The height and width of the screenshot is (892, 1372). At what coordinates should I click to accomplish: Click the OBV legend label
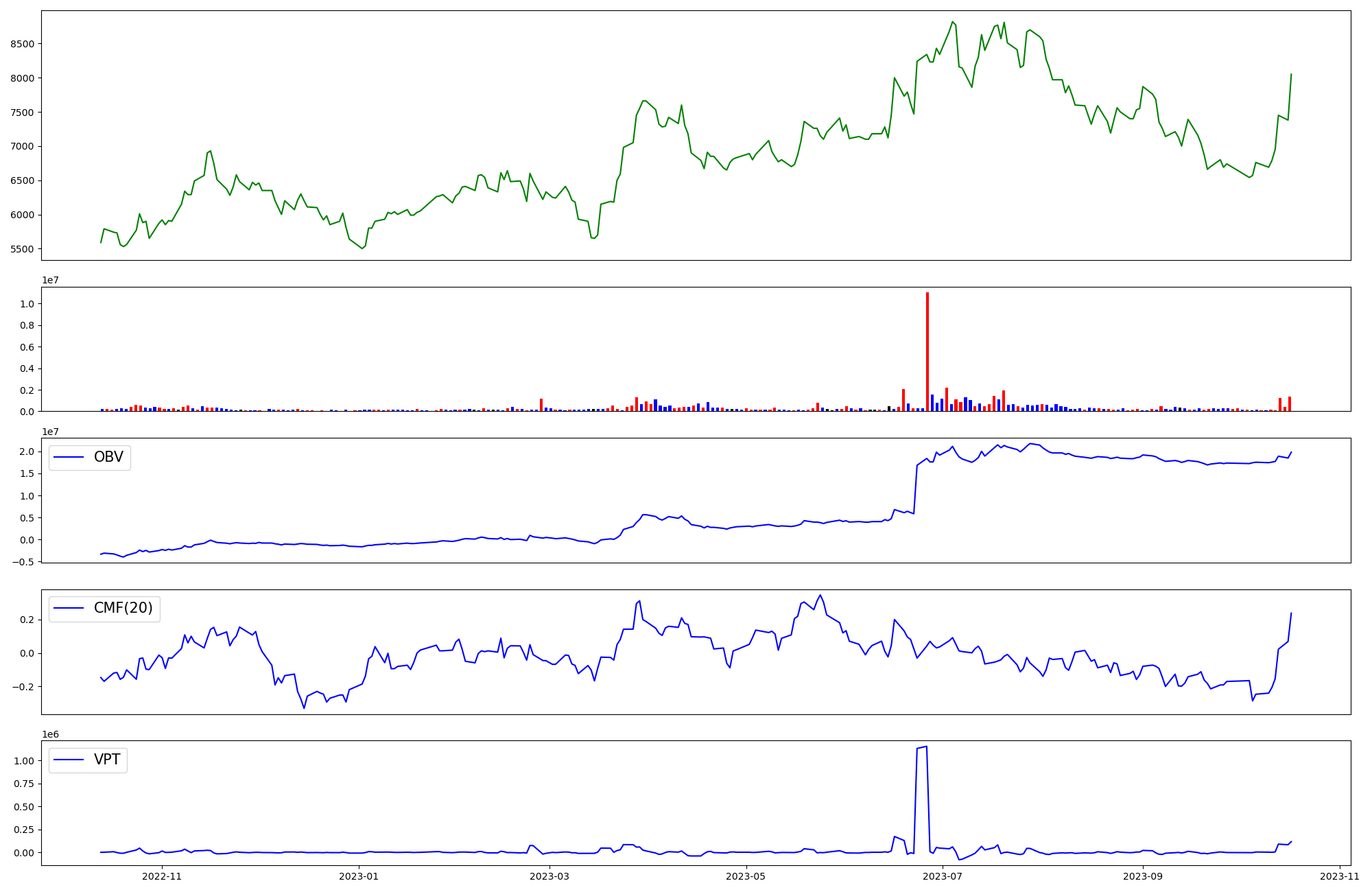pyautogui.click(x=108, y=457)
